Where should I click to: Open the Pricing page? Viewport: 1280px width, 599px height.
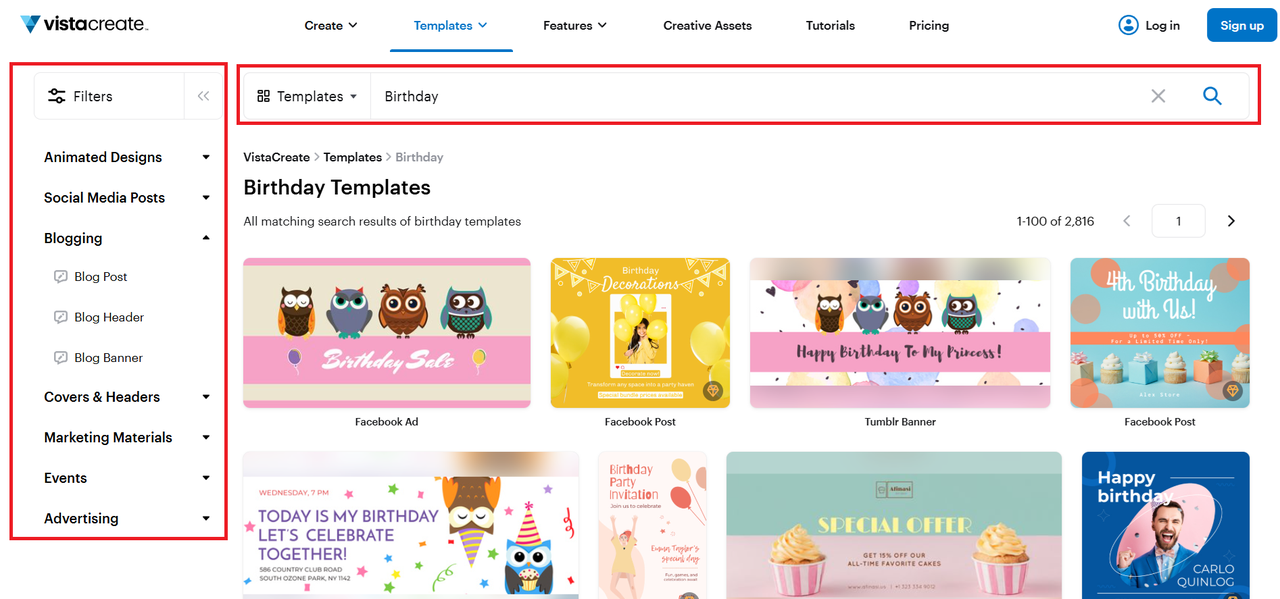(x=929, y=25)
